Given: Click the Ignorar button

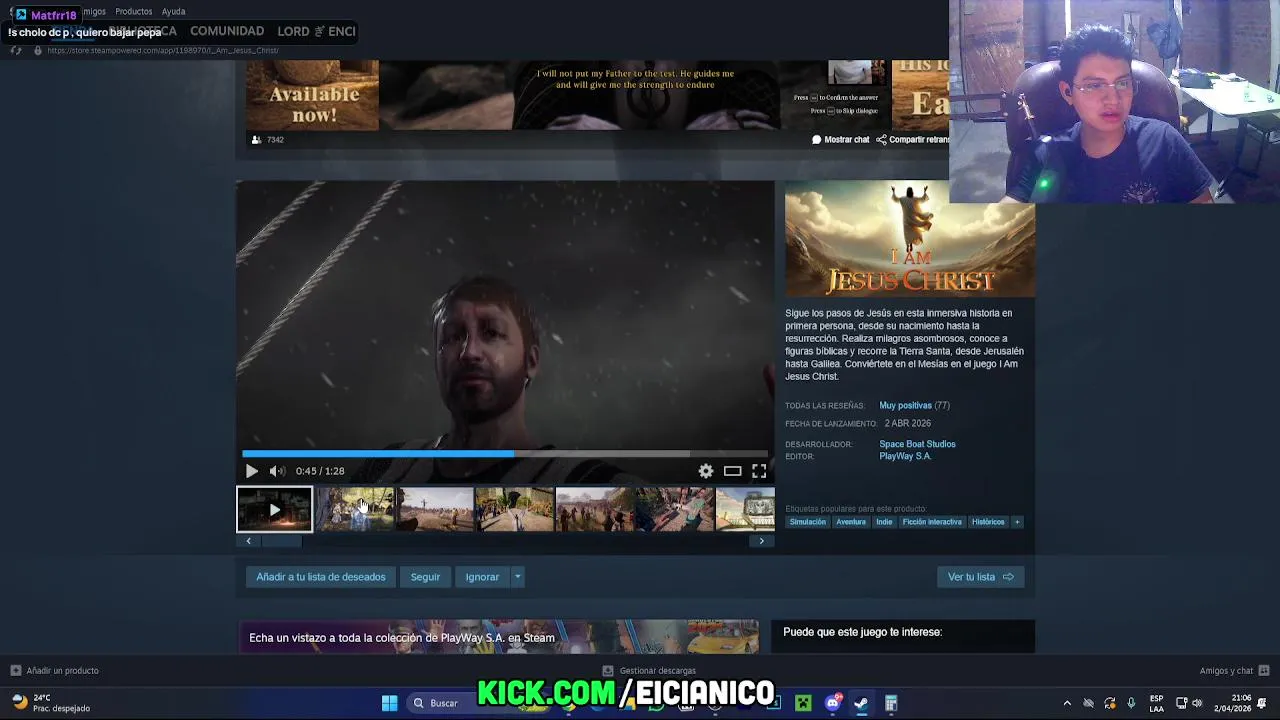Looking at the screenshot, I should (x=482, y=577).
